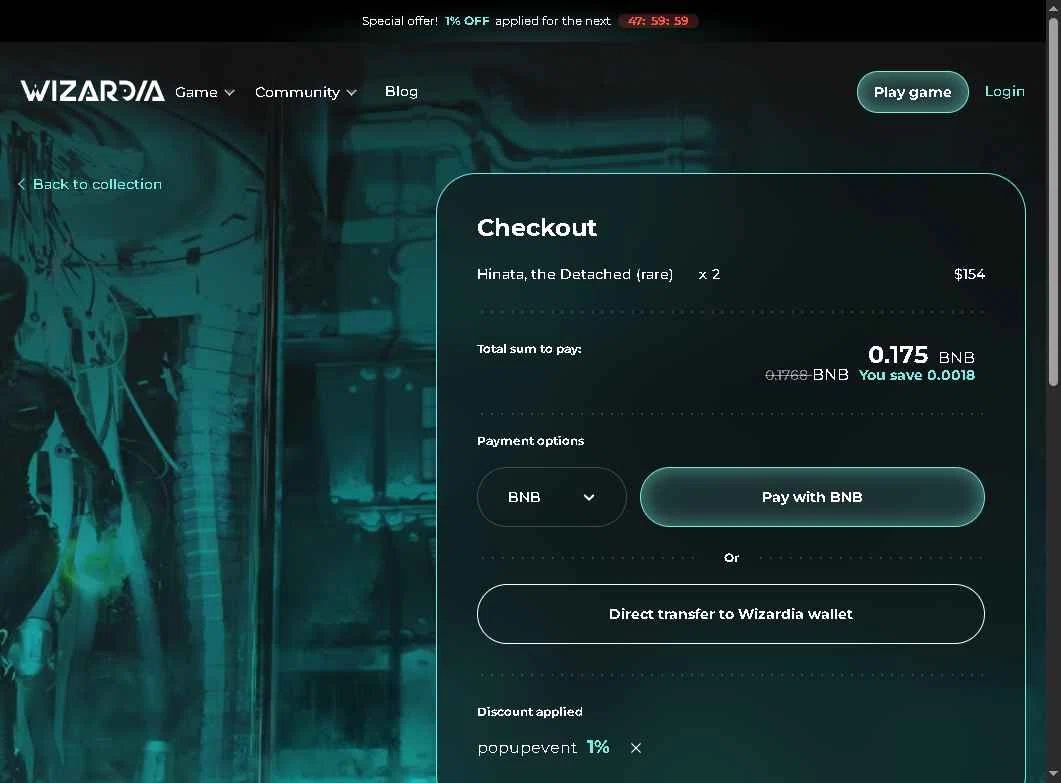Click the 1% OFF offer text
This screenshot has width=1061, height=783.
tap(467, 21)
